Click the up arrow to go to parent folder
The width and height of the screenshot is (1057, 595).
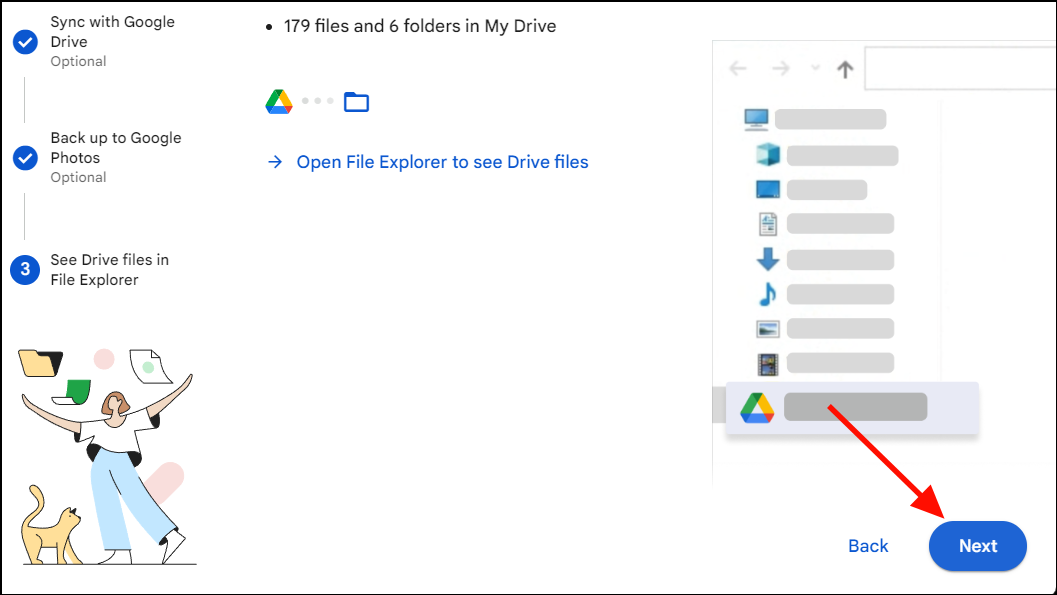(843, 66)
